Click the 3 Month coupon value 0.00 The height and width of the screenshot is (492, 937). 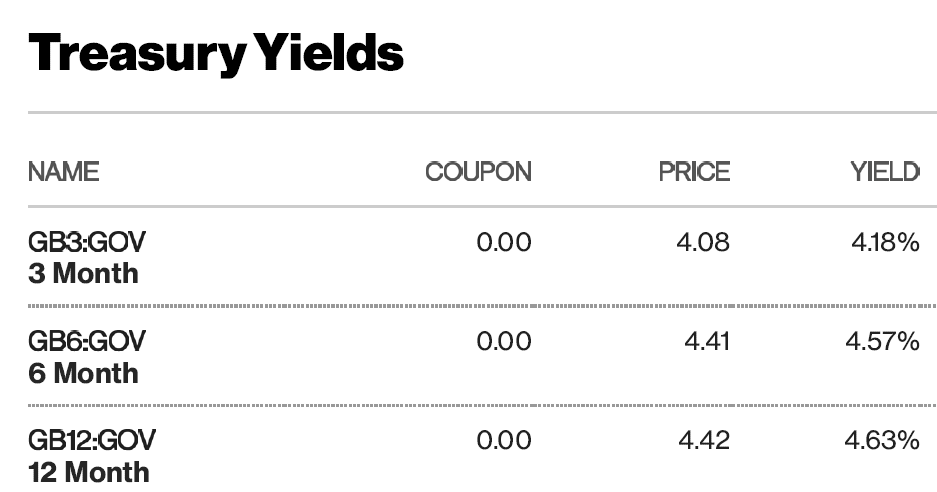tap(504, 243)
